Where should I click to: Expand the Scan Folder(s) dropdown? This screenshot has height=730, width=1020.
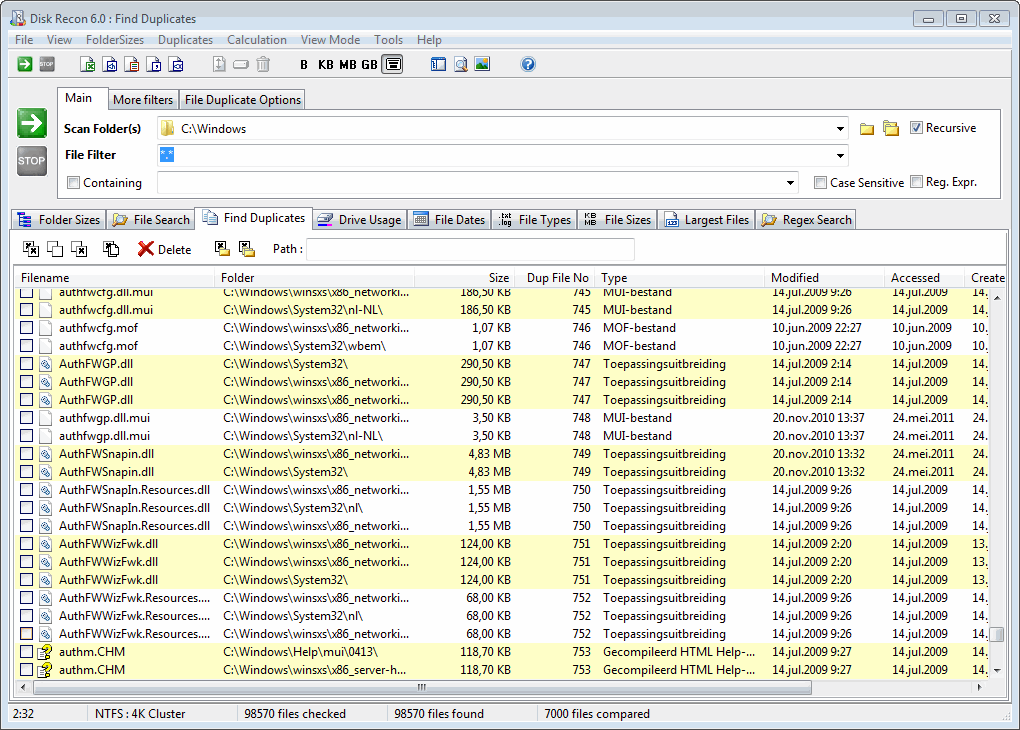[x=840, y=129]
